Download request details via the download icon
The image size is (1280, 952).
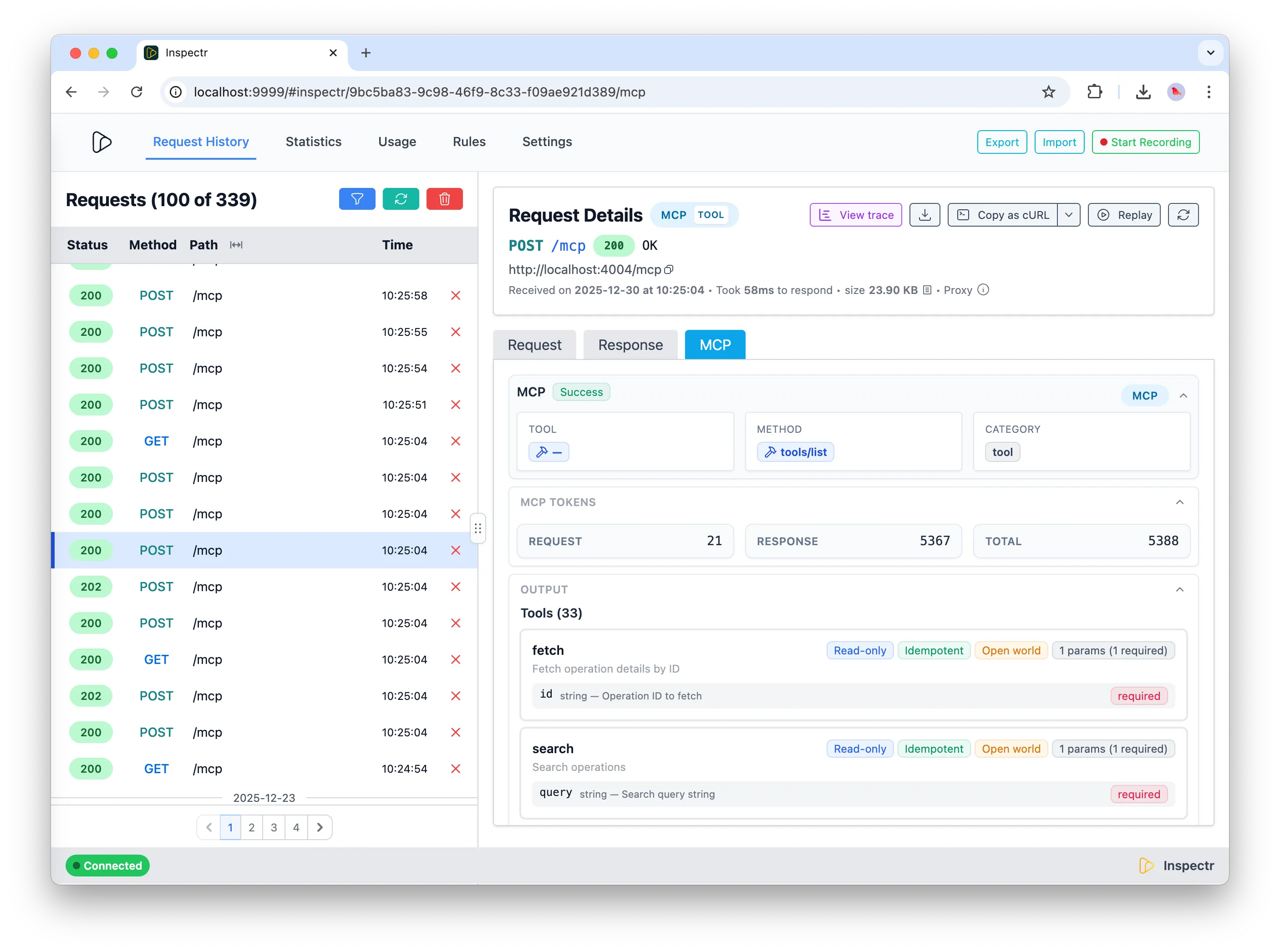pos(925,214)
